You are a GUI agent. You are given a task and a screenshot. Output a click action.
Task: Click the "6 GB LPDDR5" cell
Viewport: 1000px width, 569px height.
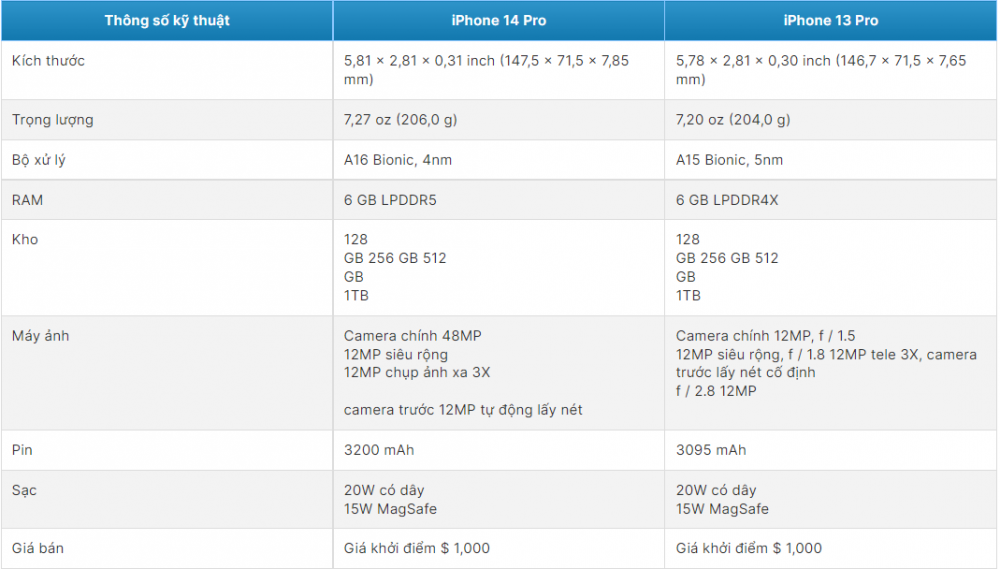click(390, 200)
